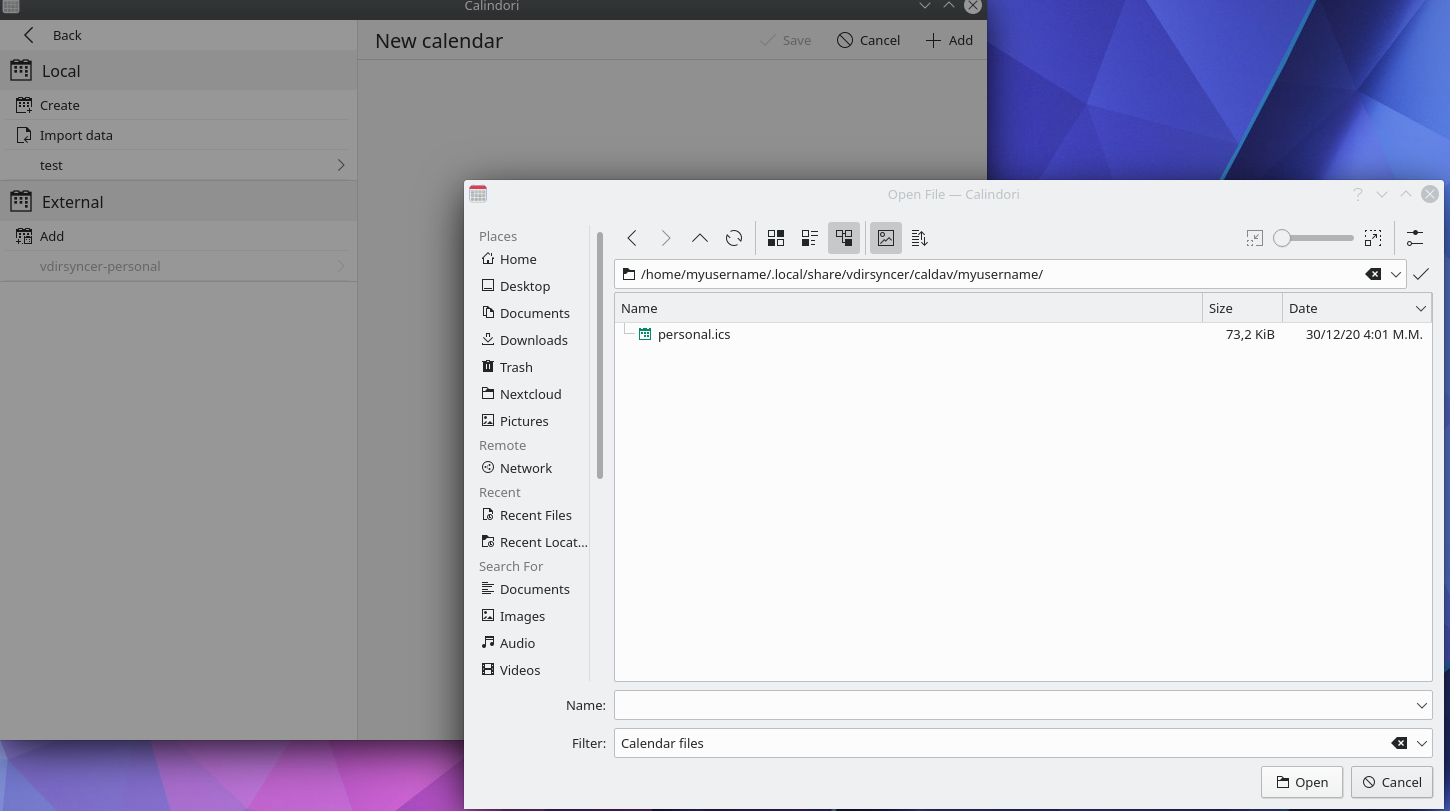Open Recent Files entry
The width and height of the screenshot is (1450, 811).
click(526, 515)
